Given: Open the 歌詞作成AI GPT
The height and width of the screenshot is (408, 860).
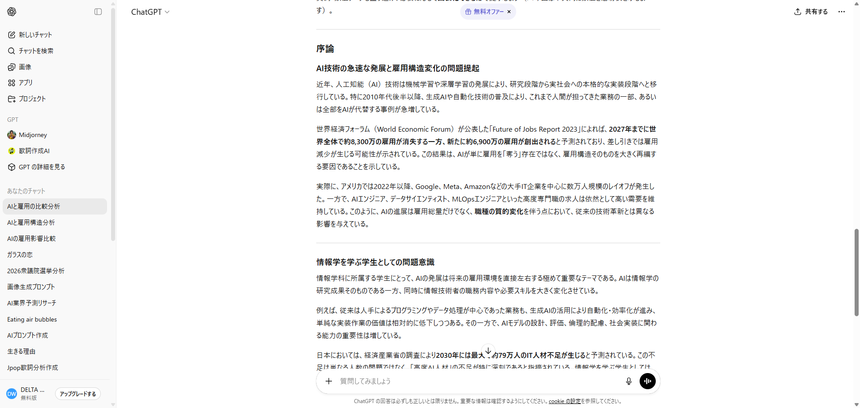Looking at the screenshot, I should tap(34, 151).
